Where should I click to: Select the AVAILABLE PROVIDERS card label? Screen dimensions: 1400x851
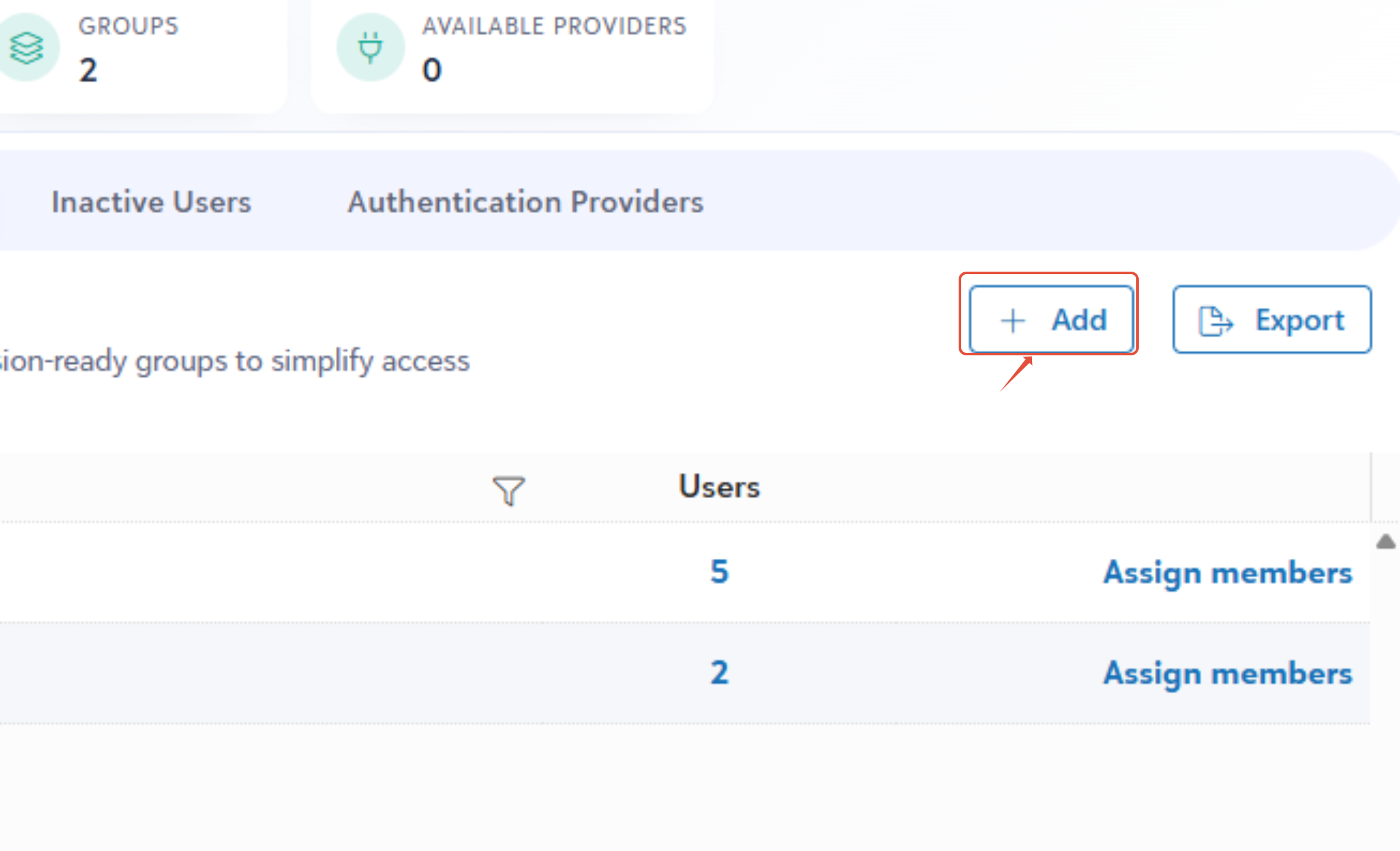554,26
